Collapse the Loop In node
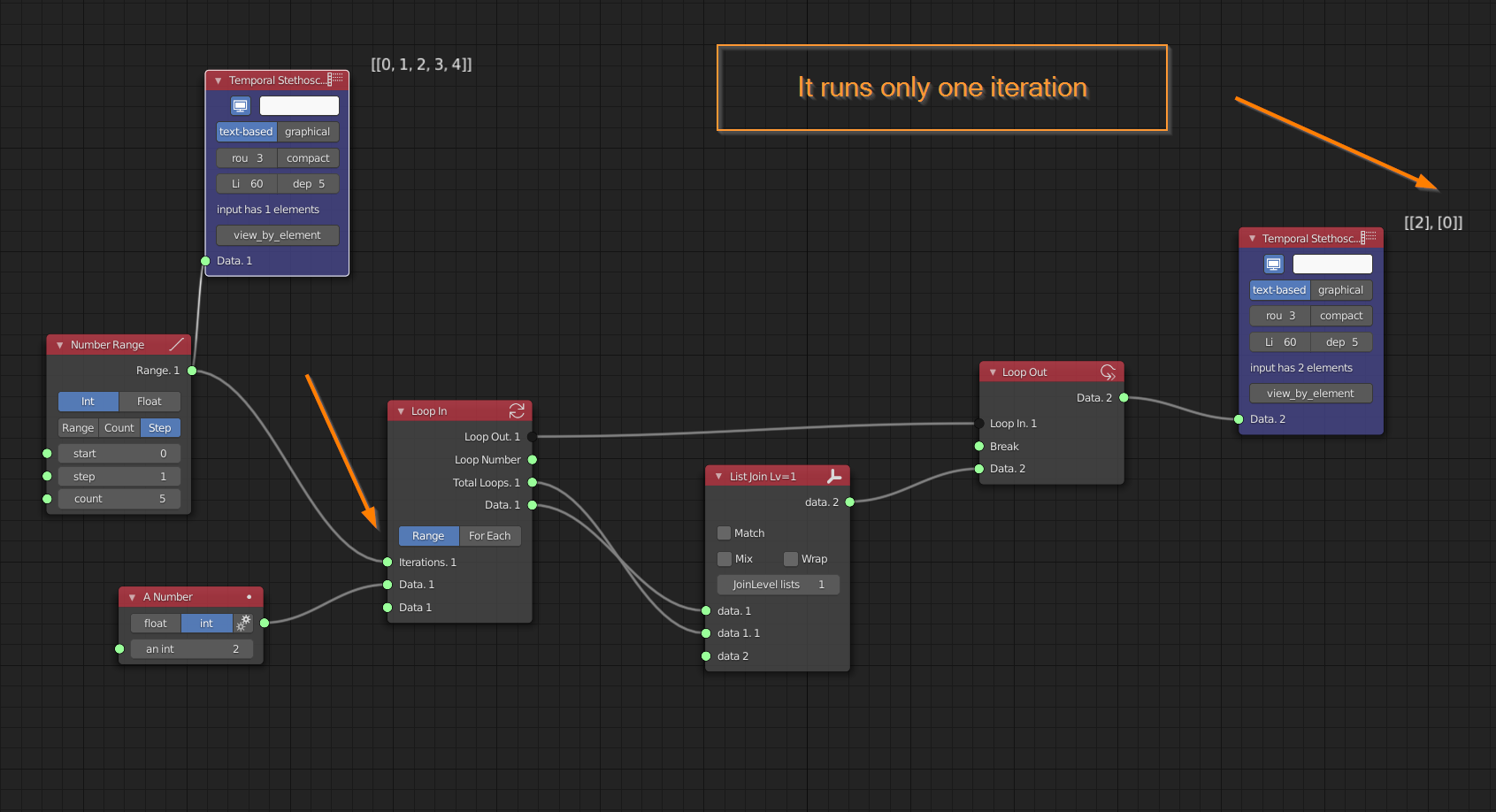The width and height of the screenshot is (1496, 812). (401, 411)
